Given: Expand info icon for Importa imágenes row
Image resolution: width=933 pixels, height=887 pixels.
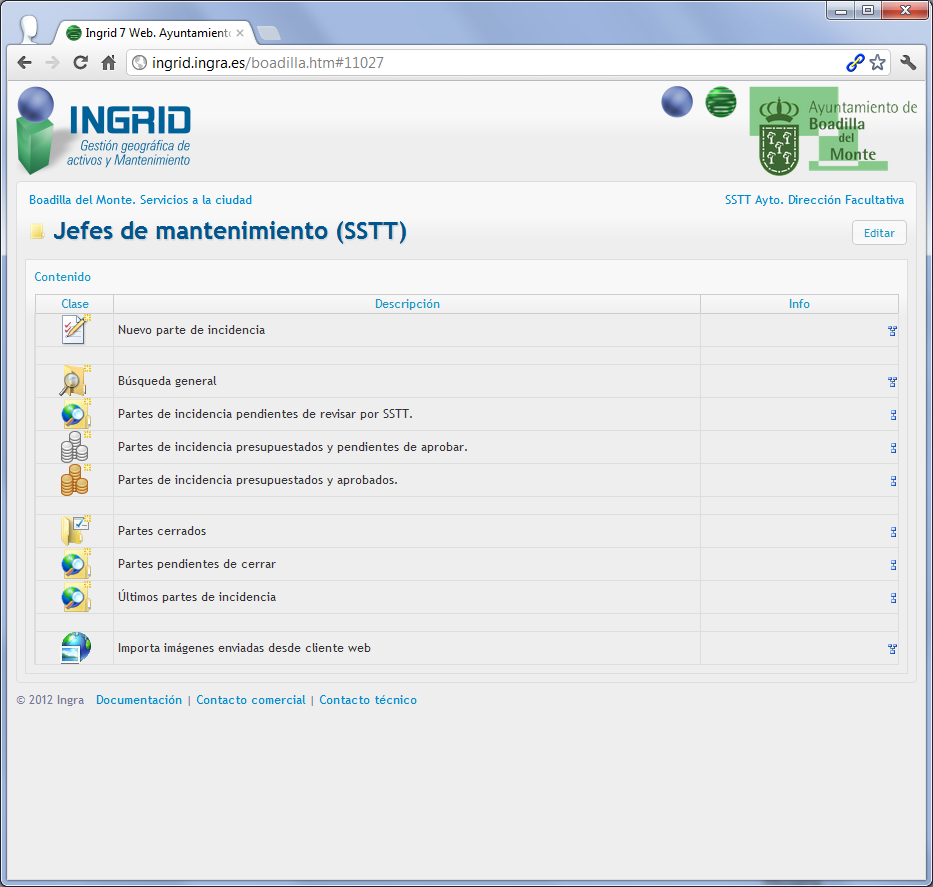Looking at the screenshot, I should point(892,649).
